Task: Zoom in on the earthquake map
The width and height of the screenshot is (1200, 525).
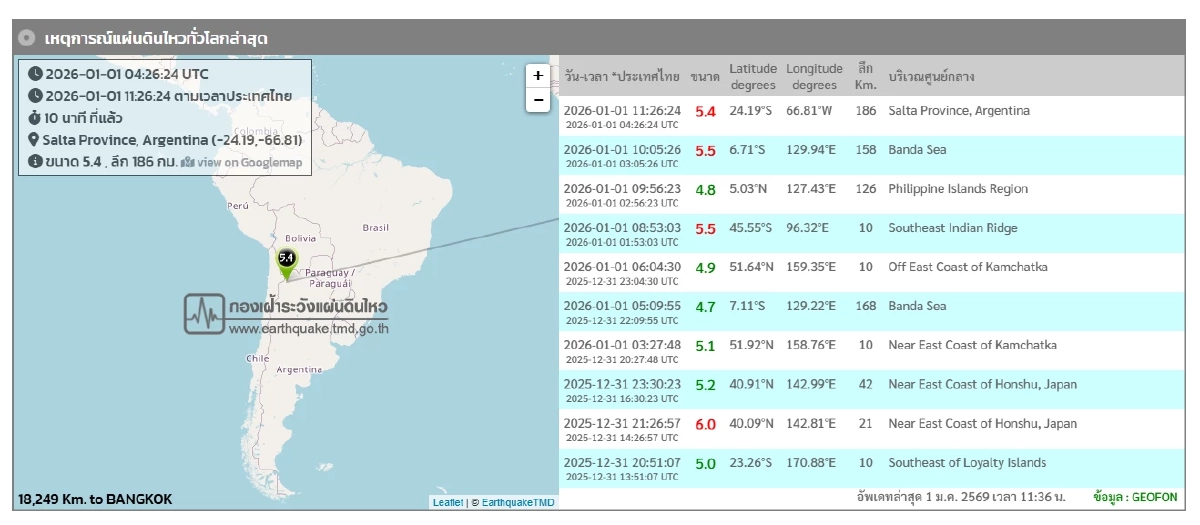Action: pyautogui.click(x=538, y=76)
